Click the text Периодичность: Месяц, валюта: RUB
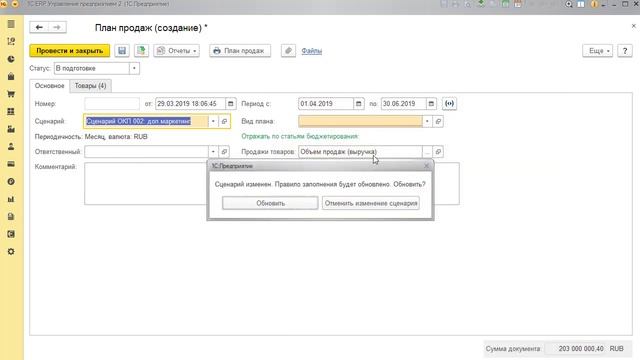Image resolution: width=640 pixels, height=360 pixels. coord(91,137)
